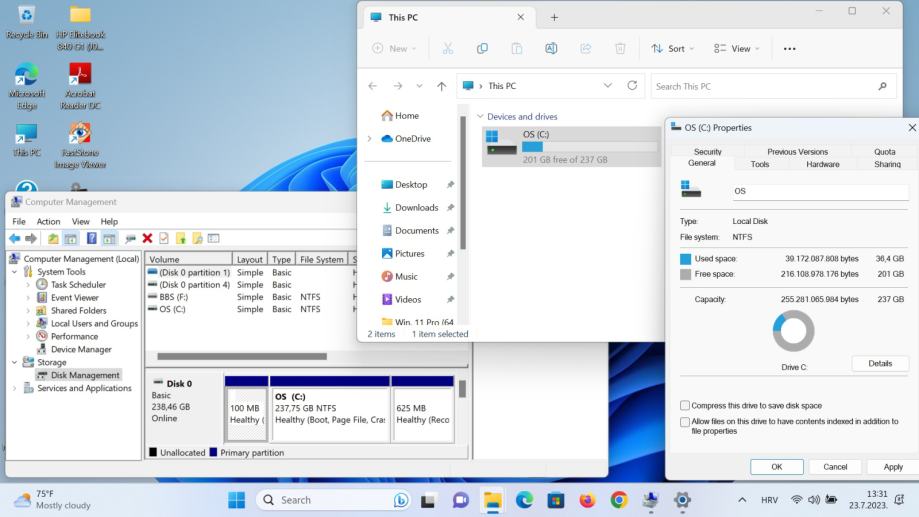This screenshot has width=919, height=517.
Task: Open Settings gear icon on the taskbar
Action: 683,499
